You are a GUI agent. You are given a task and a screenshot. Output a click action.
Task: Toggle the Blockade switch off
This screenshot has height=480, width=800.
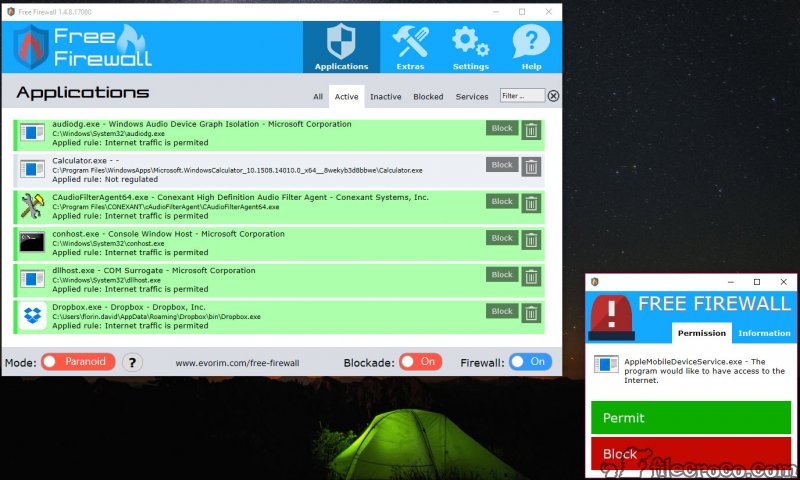pyautogui.click(x=420, y=362)
